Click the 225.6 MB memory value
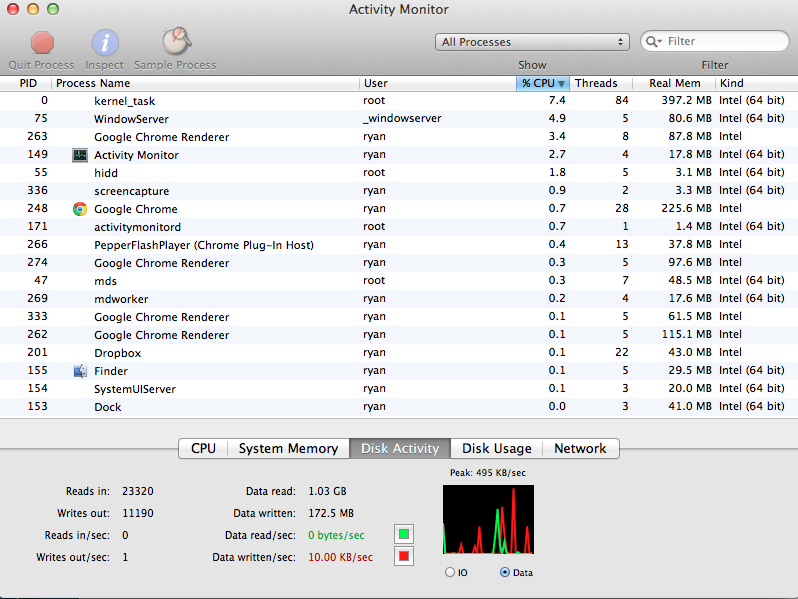798x599 pixels. point(686,208)
